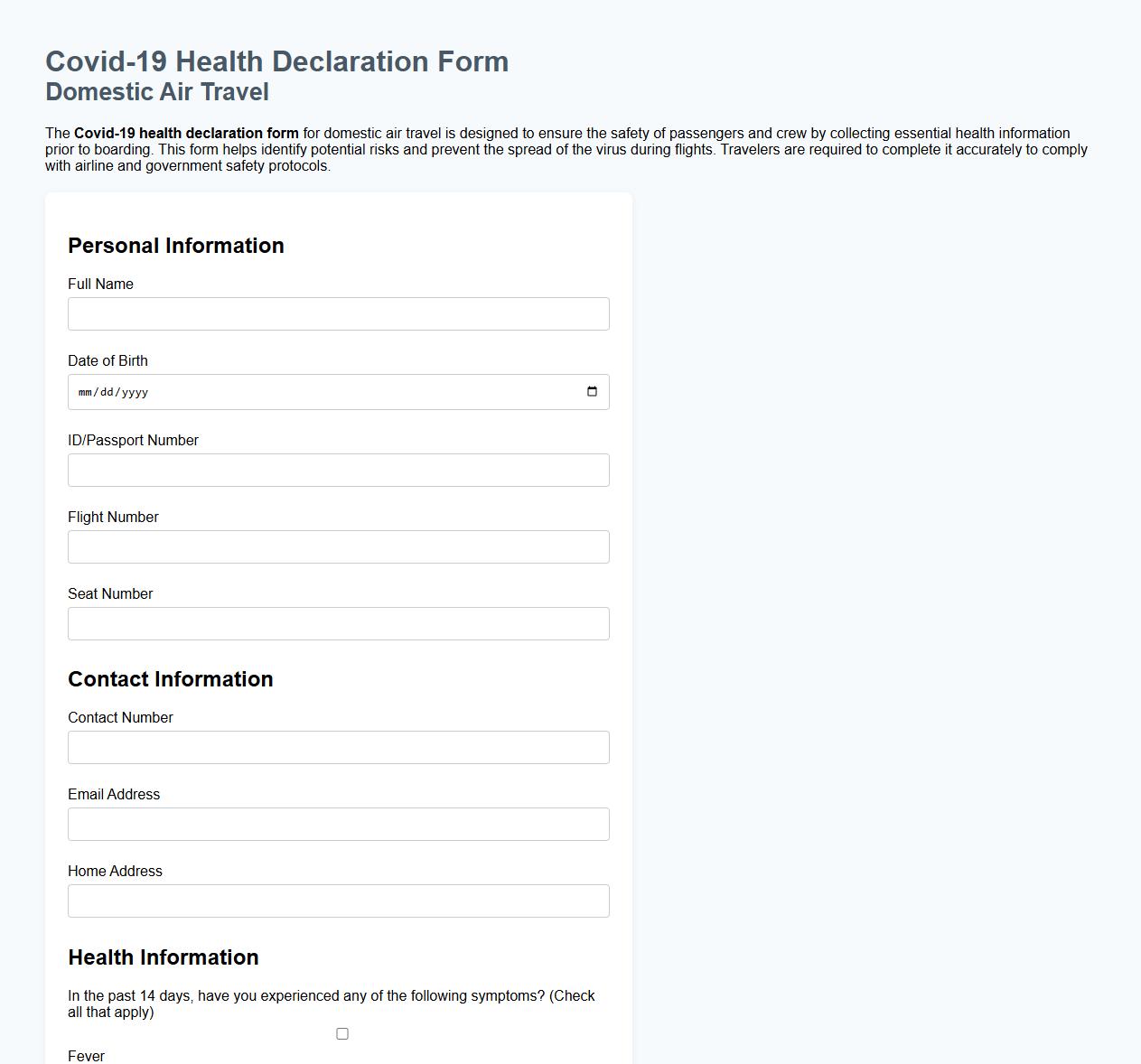
Task: Open the date picker calendar icon
Action: point(593,391)
